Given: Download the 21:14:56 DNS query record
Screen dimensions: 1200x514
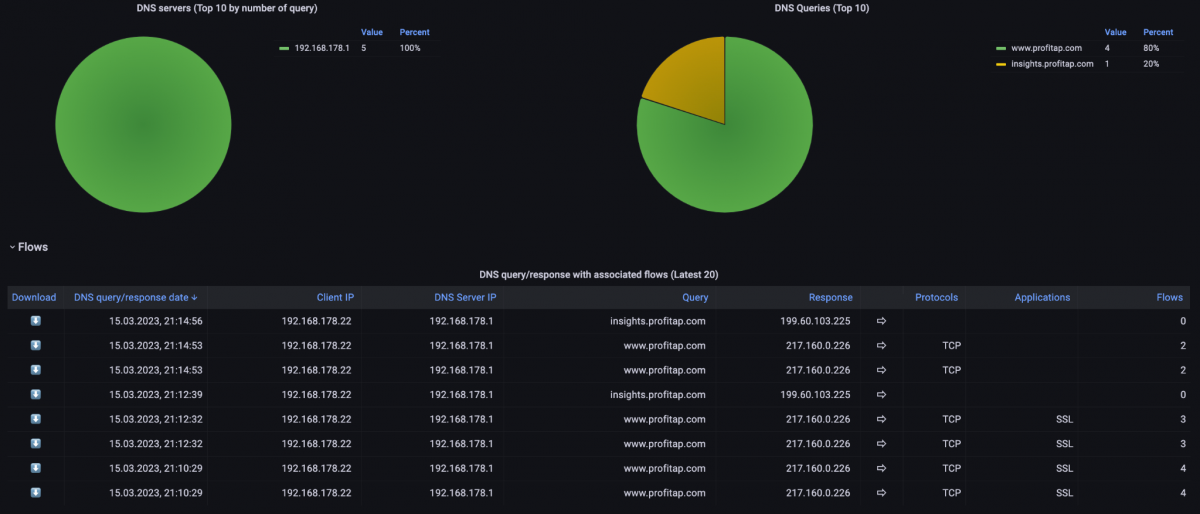Looking at the screenshot, I should pyautogui.click(x=35, y=321).
